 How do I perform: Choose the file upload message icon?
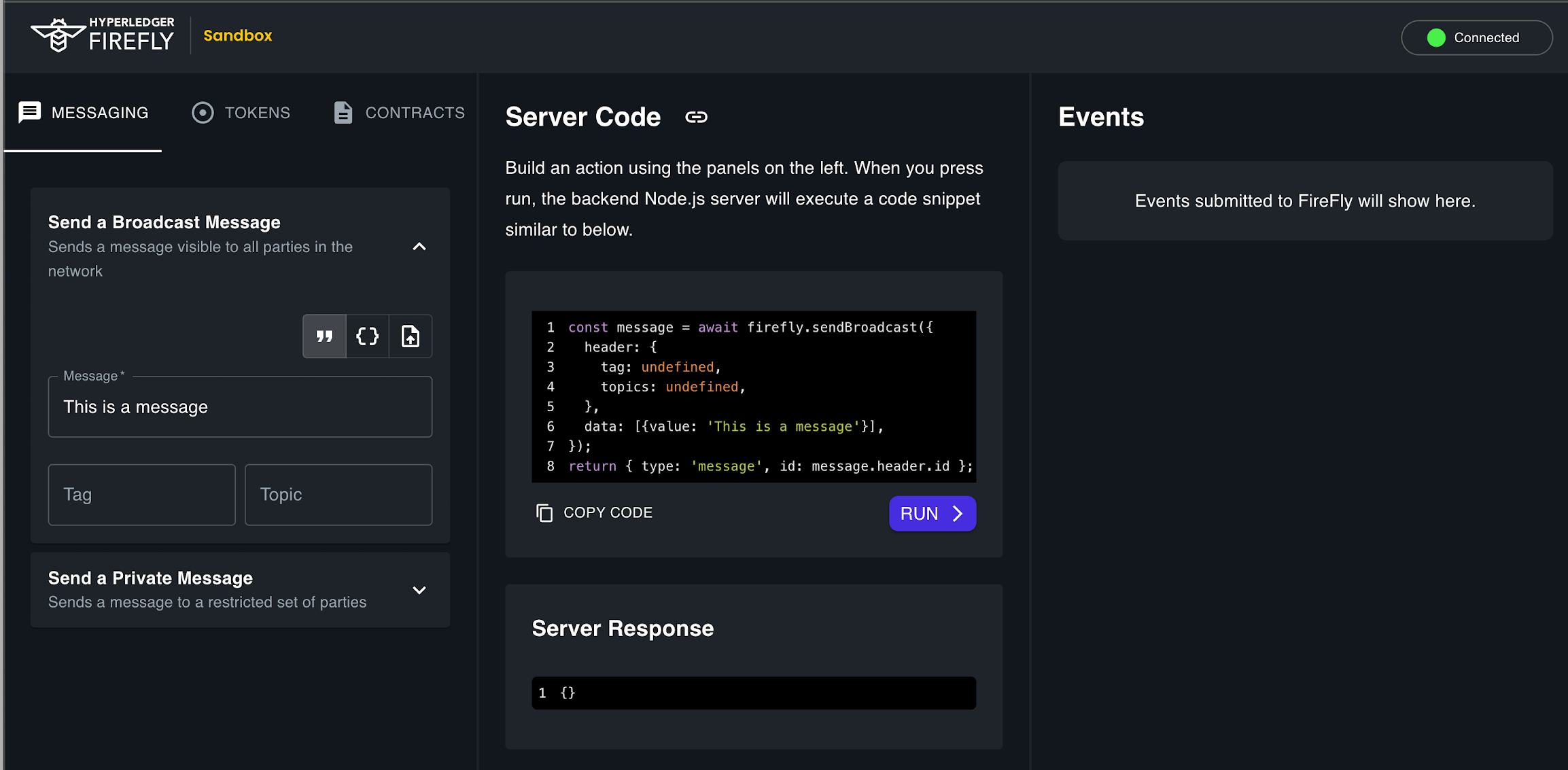[x=411, y=336]
